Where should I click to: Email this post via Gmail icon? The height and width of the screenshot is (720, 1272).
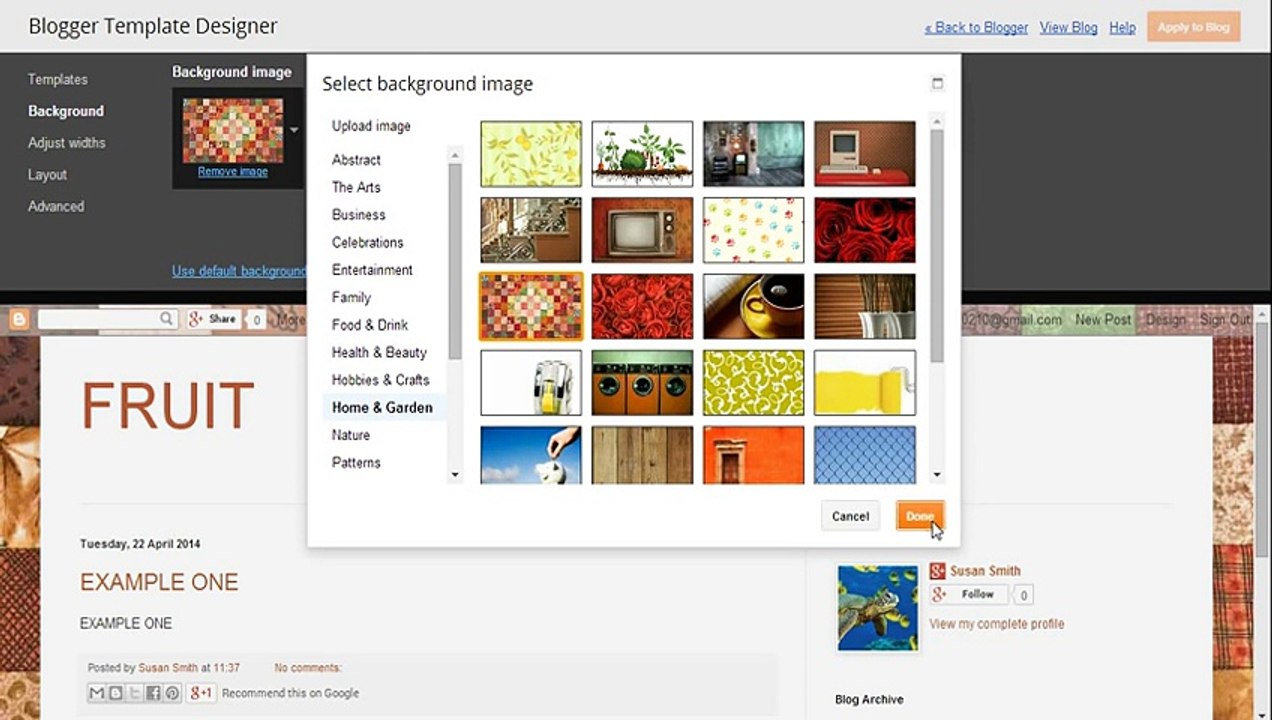click(x=97, y=693)
